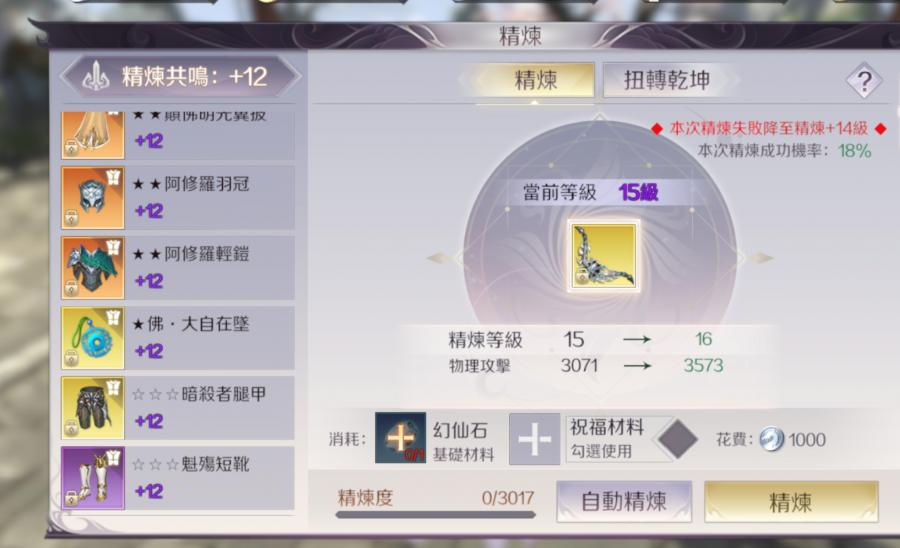
Task: Click the bow weapon thumbnail in center
Action: pos(603,255)
